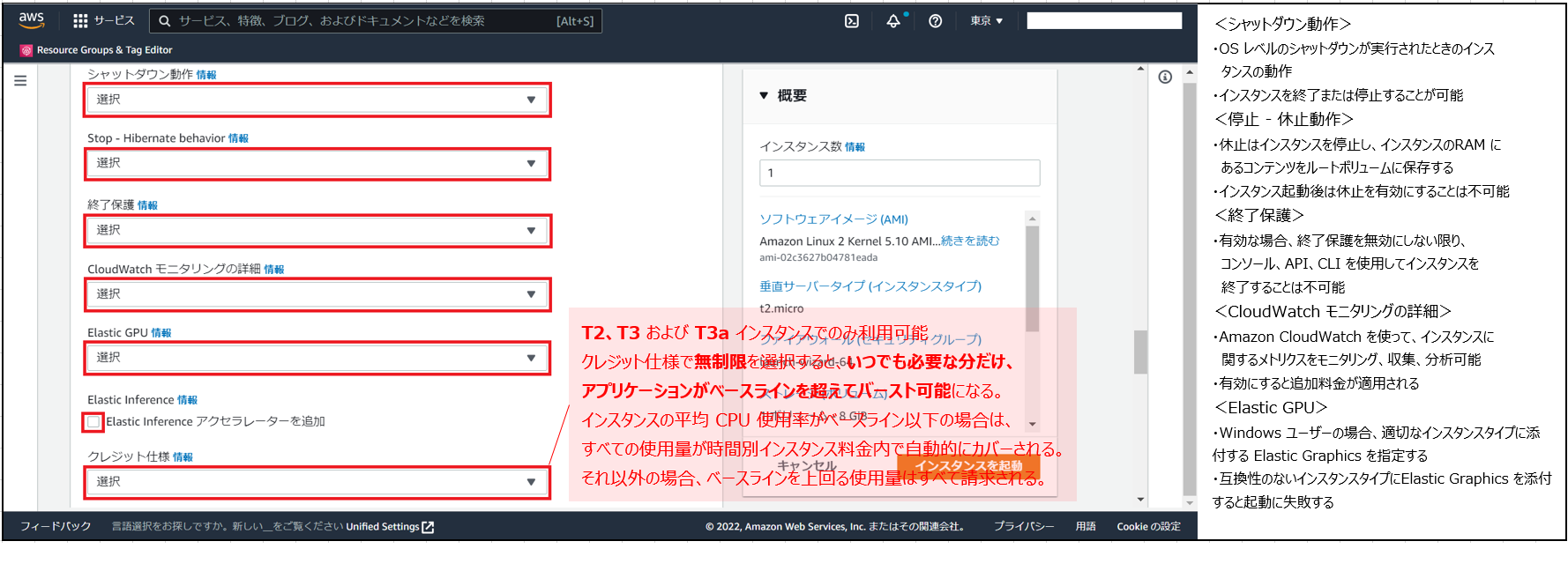The width and height of the screenshot is (1568, 571).
Task: Open the services grid menu icon
Action: (80, 21)
